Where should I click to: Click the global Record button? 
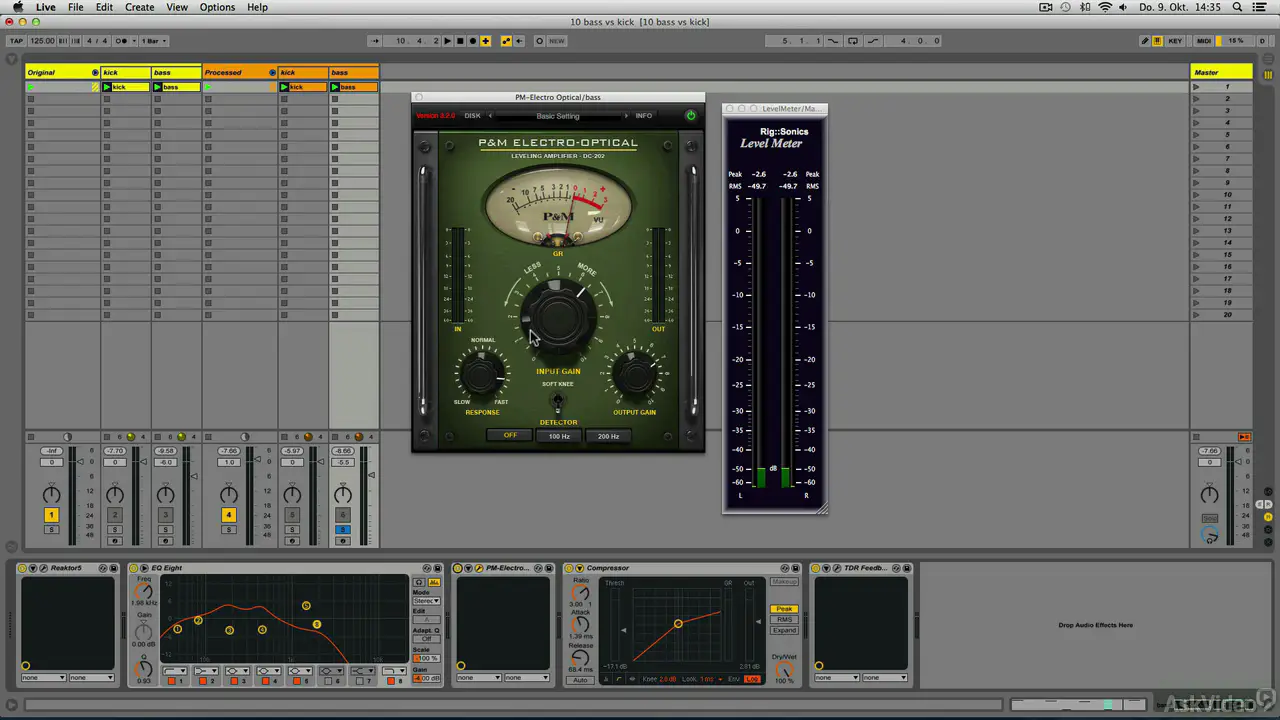473,41
